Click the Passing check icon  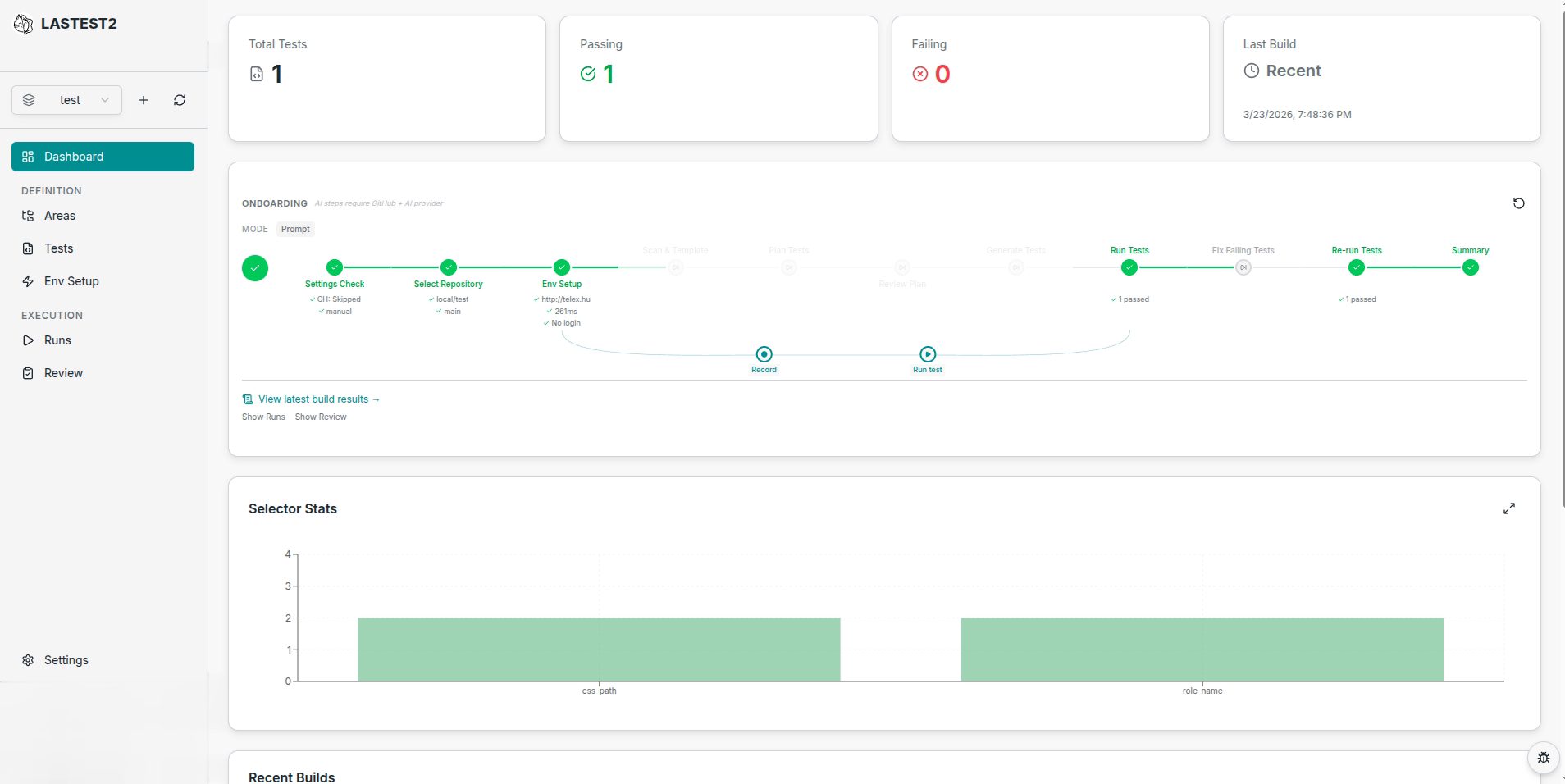click(588, 75)
